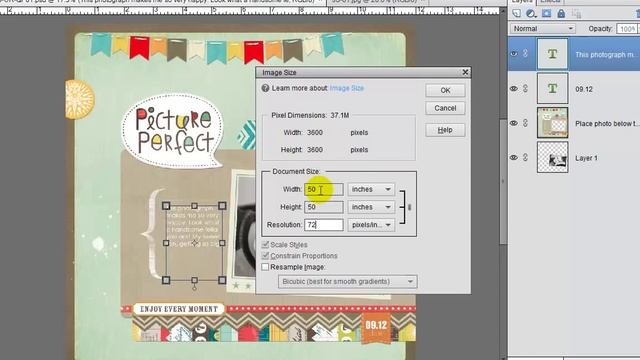Enable the Resample Image checkbox
640x360 pixels.
[265, 267]
